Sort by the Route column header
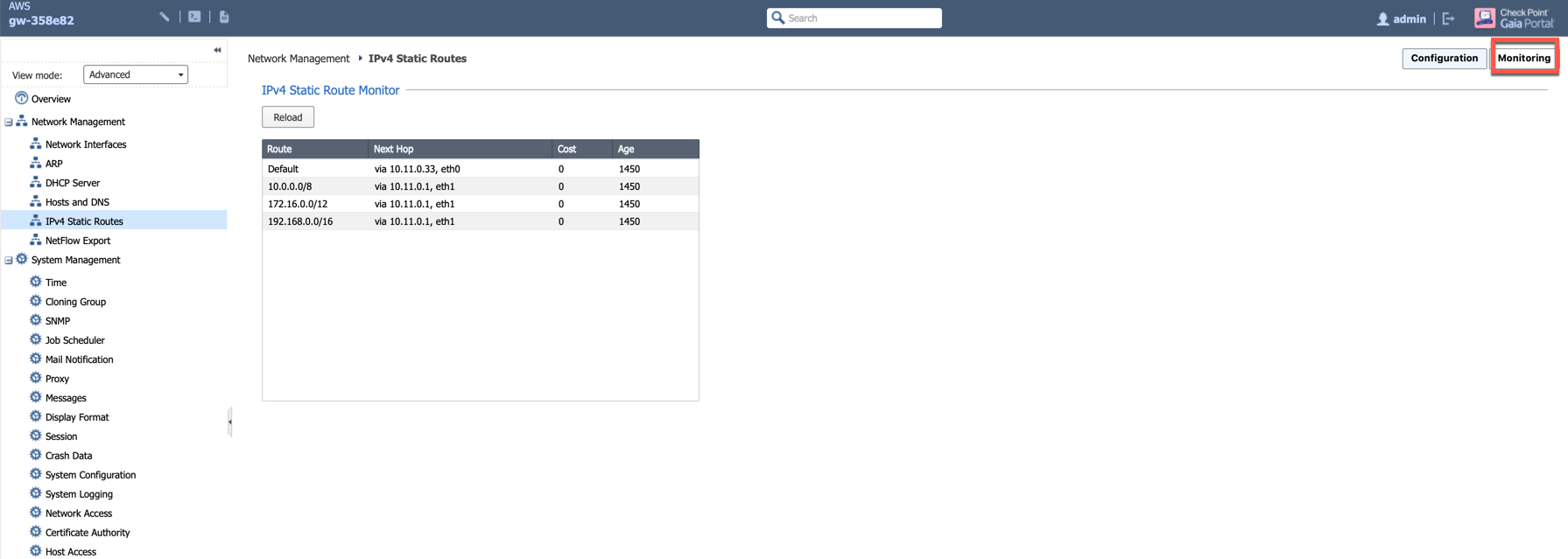Viewport: 1568px width, 559px height. tap(314, 149)
